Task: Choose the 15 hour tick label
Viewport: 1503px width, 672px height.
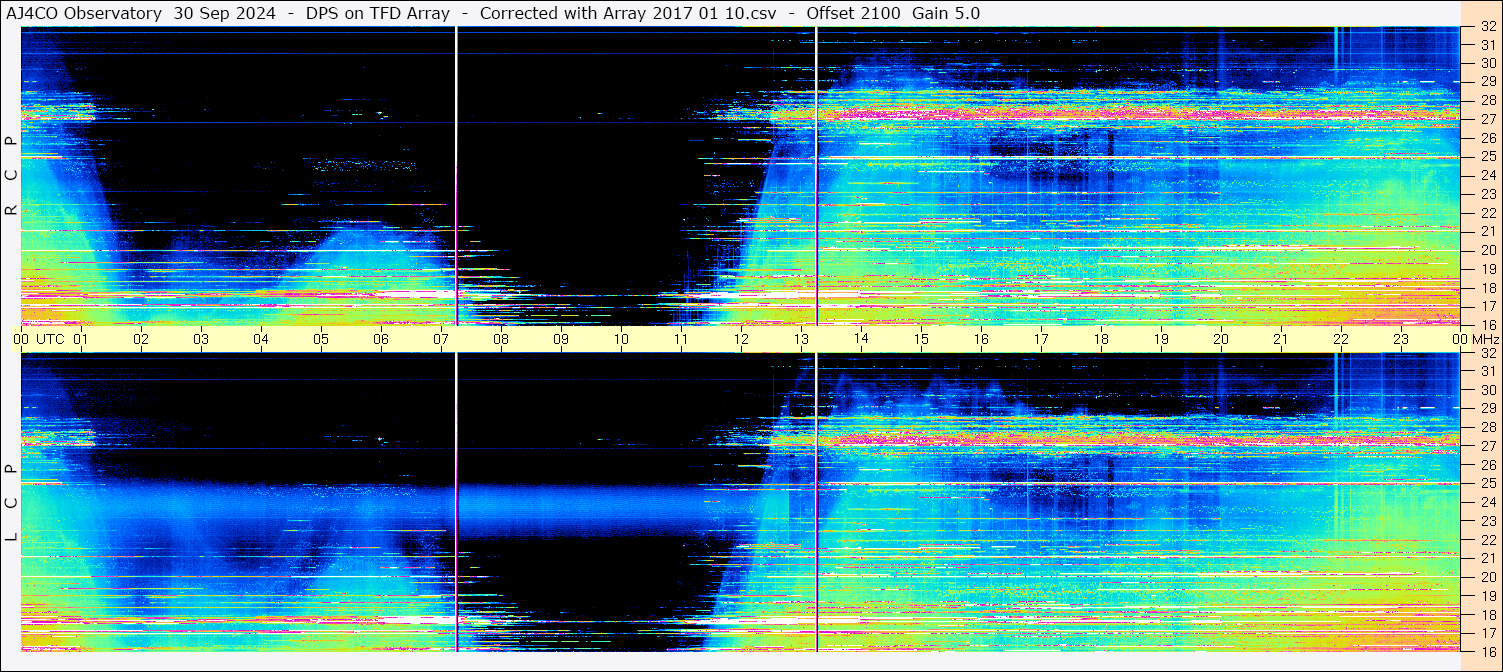Action: [921, 339]
